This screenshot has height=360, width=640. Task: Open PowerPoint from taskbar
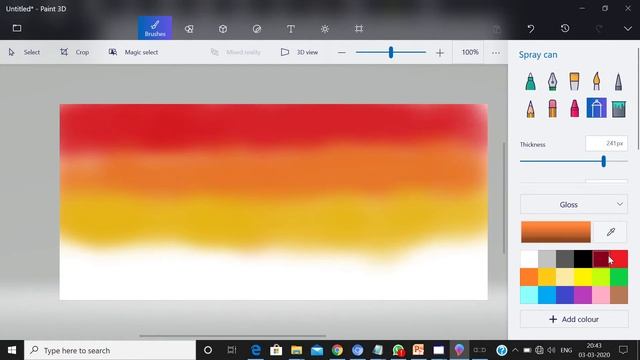coord(418,350)
